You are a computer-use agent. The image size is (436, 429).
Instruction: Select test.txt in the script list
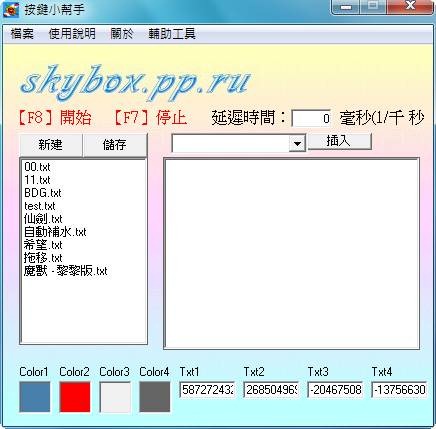click(40, 206)
